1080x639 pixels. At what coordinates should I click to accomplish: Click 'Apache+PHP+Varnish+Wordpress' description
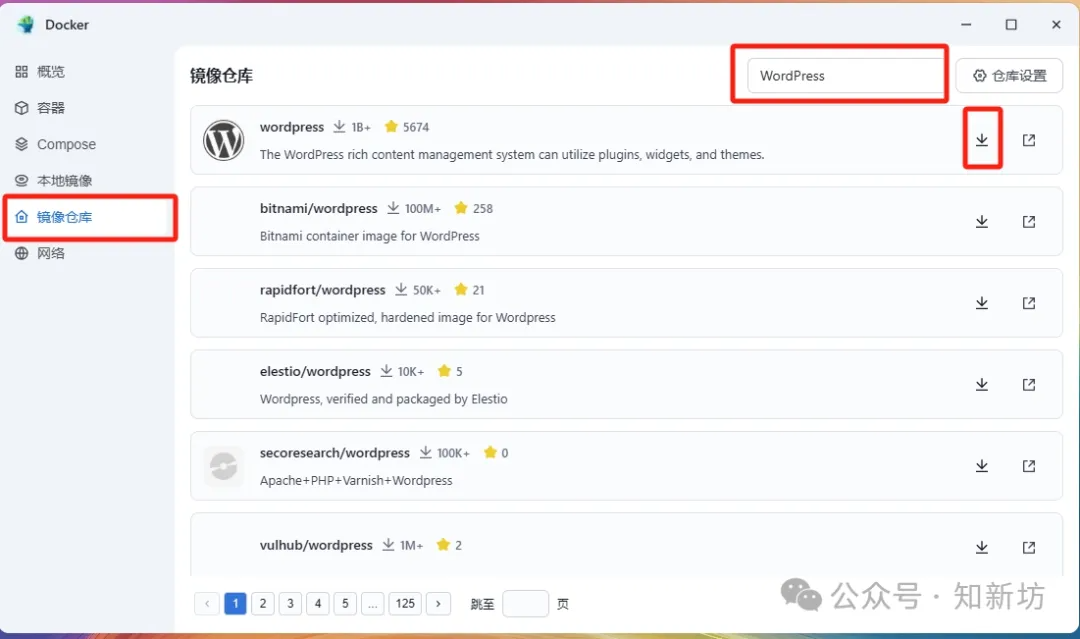tap(356, 481)
